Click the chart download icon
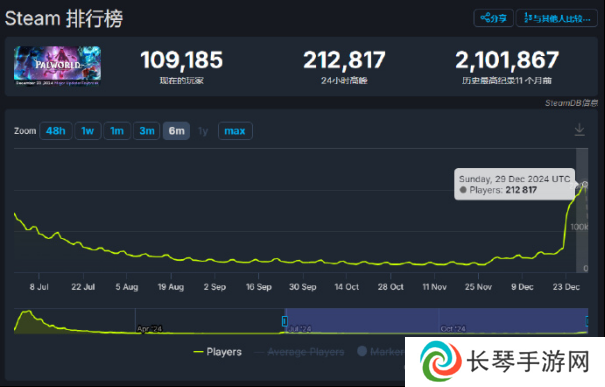 tap(579, 130)
